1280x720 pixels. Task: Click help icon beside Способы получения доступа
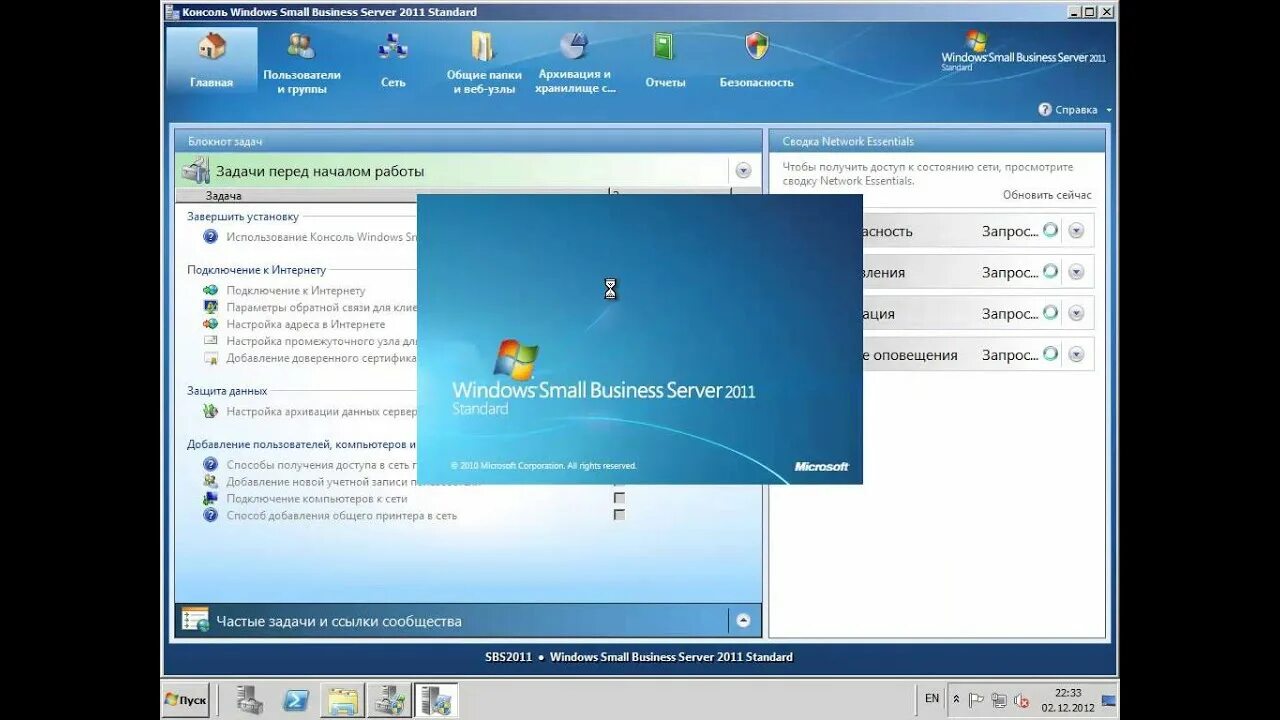coord(210,464)
